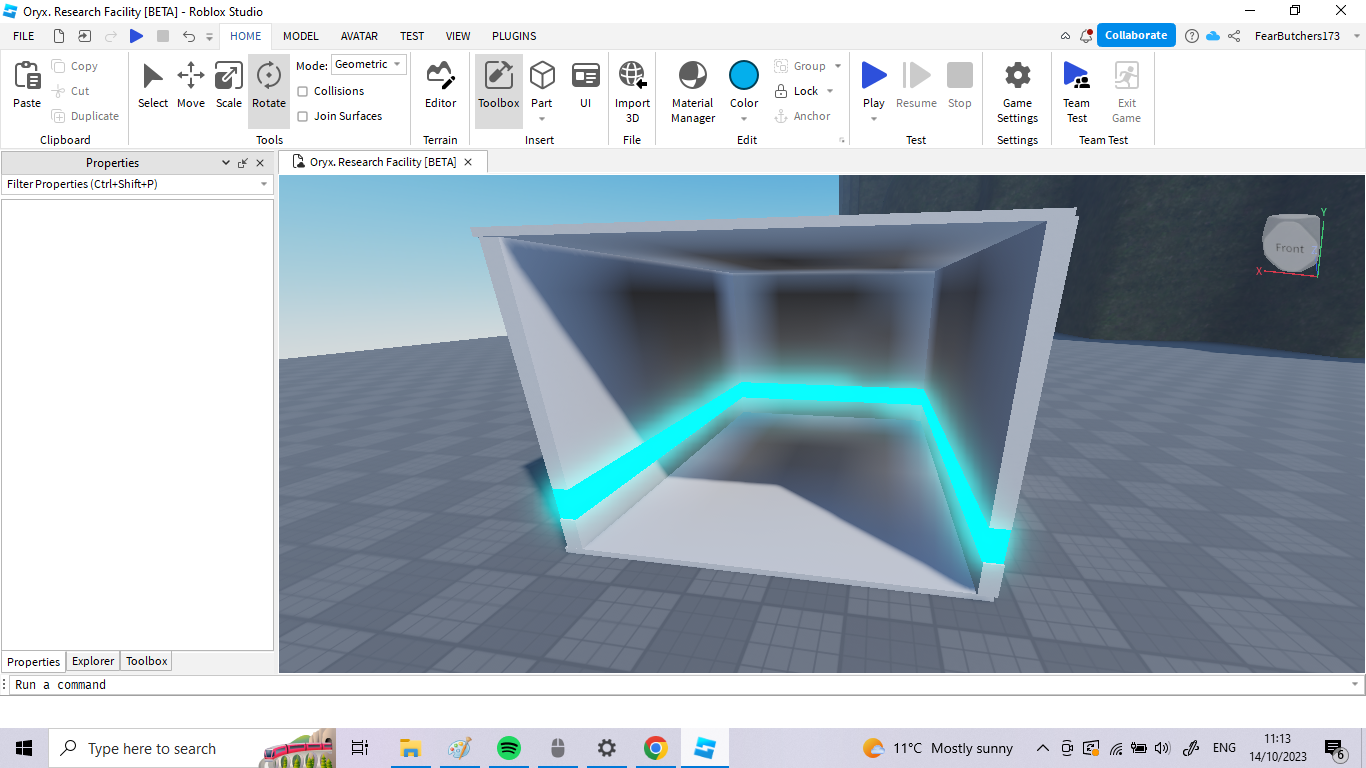Click the open file icon in quick access bar

85,36
